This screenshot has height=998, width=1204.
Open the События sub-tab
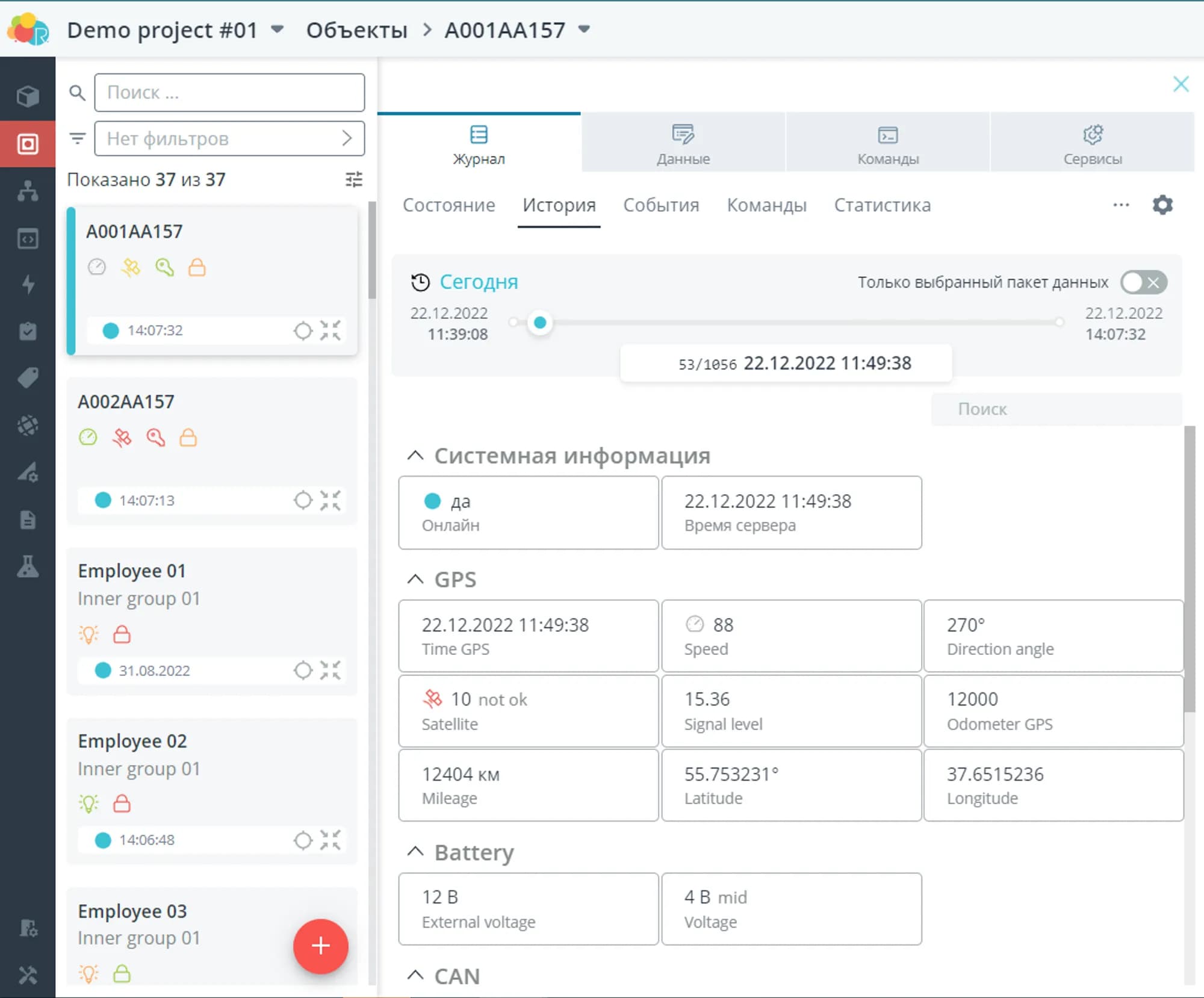(x=660, y=205)
